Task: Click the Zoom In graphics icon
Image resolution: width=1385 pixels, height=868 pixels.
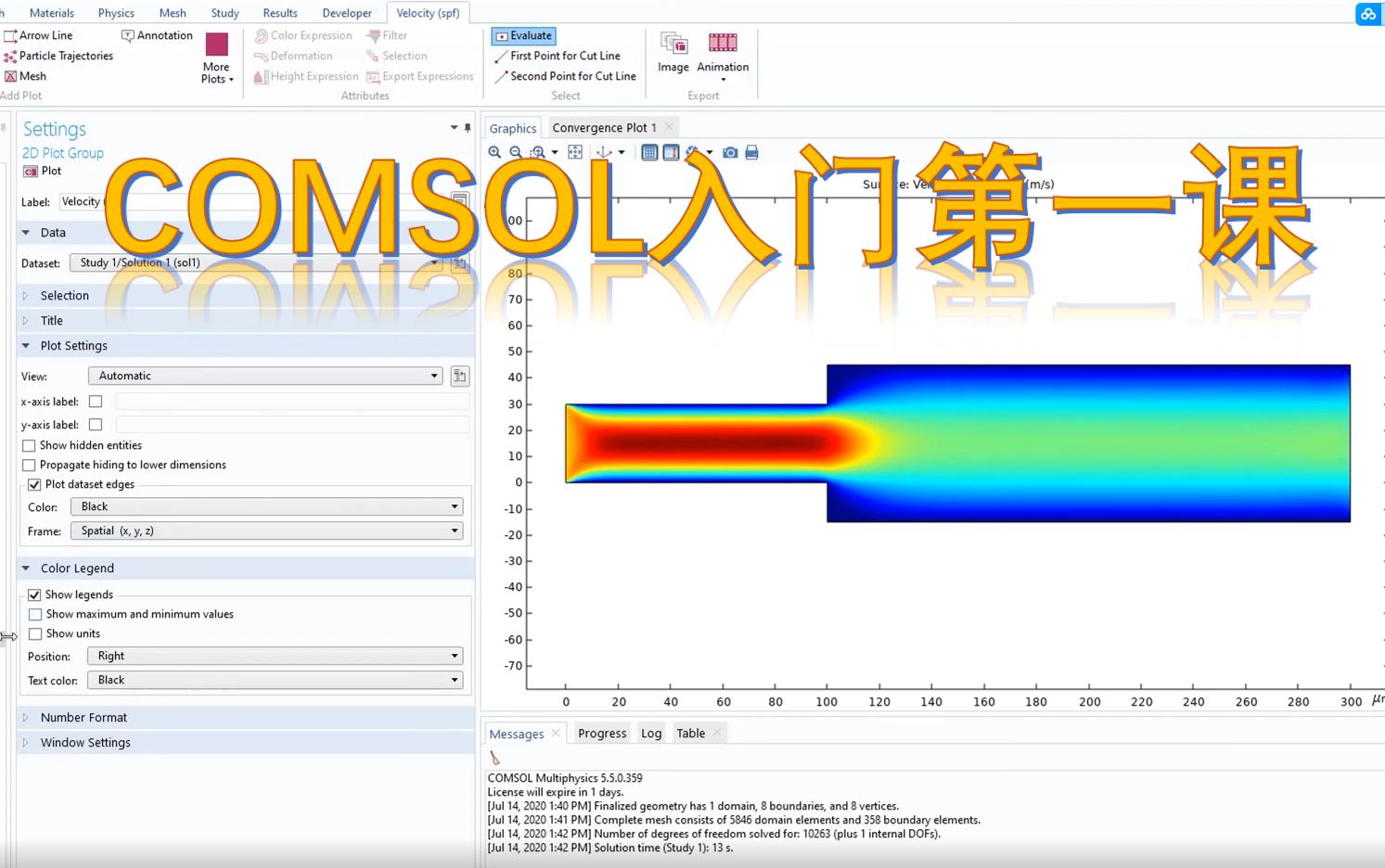Action: click(494, 152)
